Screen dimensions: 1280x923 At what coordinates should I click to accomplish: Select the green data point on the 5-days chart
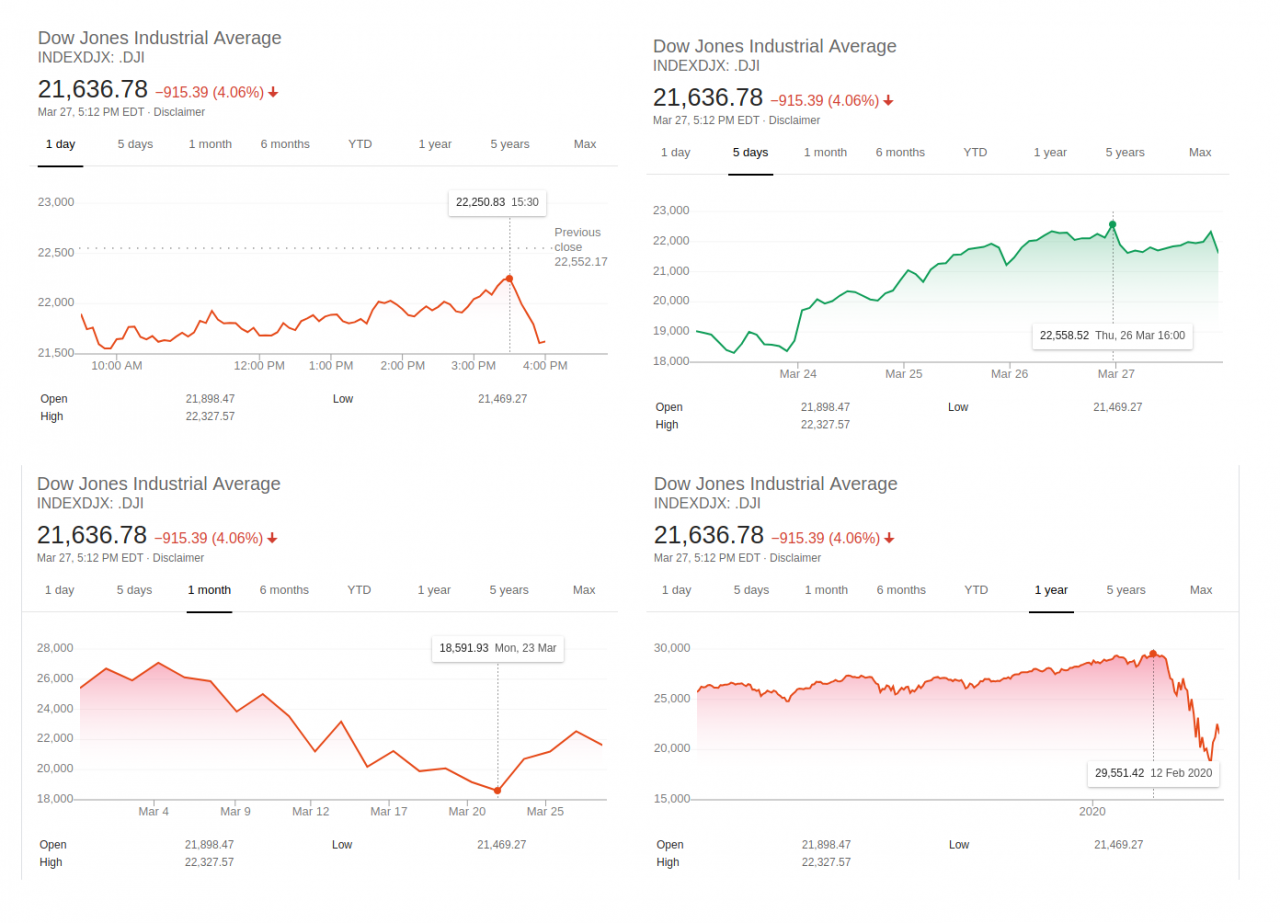[x=1112, y=224]
